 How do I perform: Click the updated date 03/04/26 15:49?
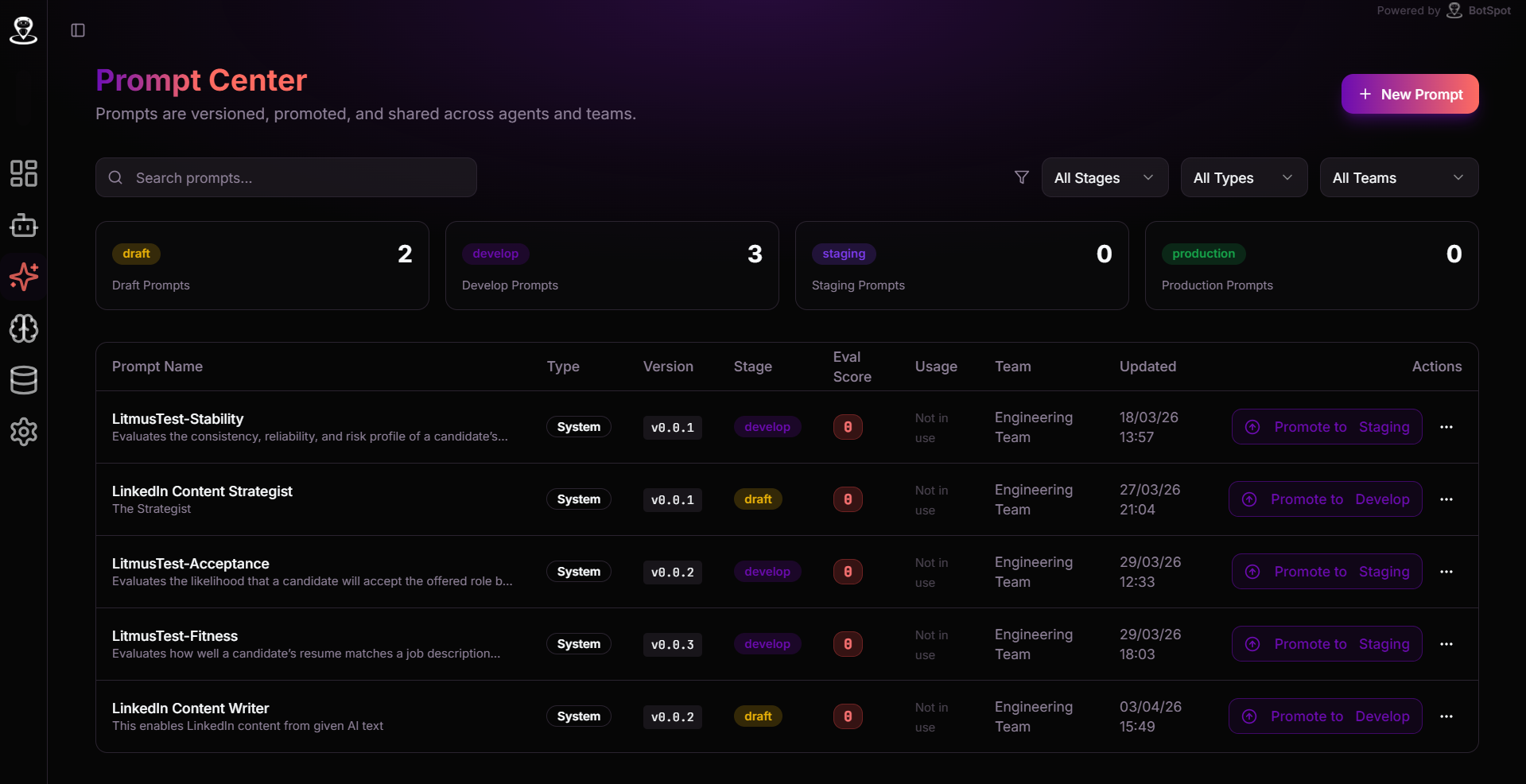[1151, 716]
